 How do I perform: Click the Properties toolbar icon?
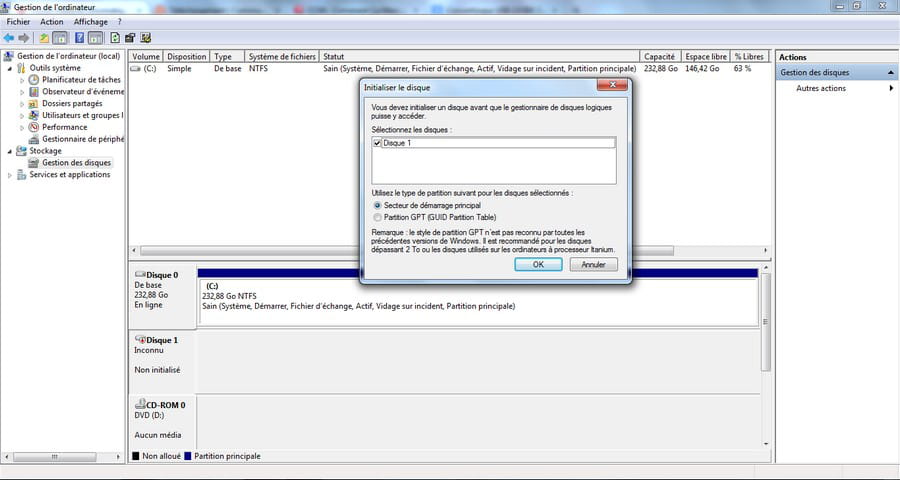pyautogui.click(x=130, y=38)
